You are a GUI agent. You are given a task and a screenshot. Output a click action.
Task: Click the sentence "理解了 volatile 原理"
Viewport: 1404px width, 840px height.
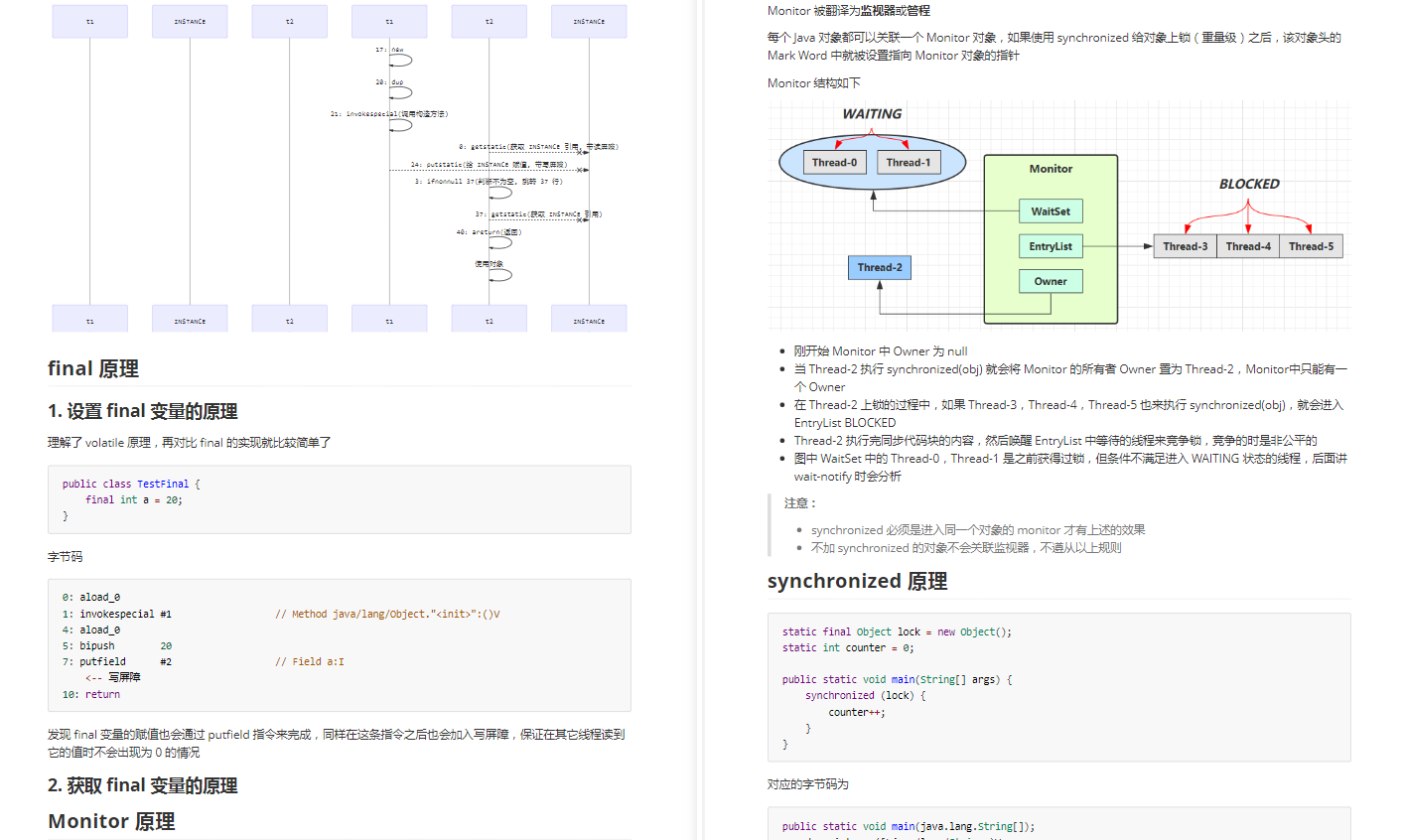(x=190, y=443)
